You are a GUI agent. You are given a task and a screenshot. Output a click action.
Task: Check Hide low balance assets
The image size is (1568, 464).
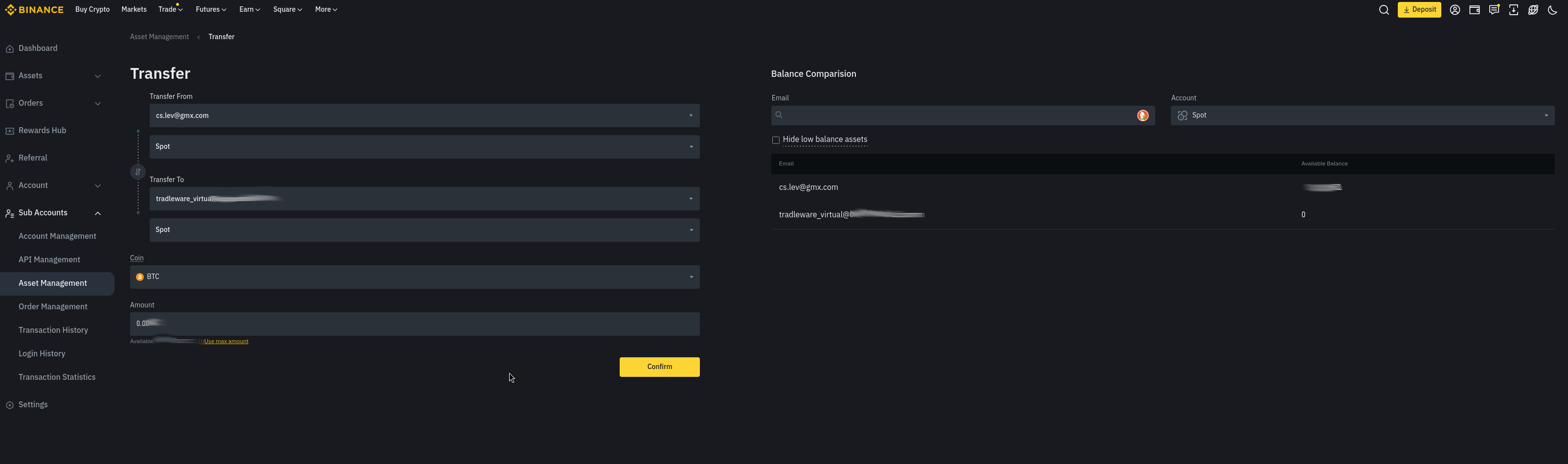[776, 140]
